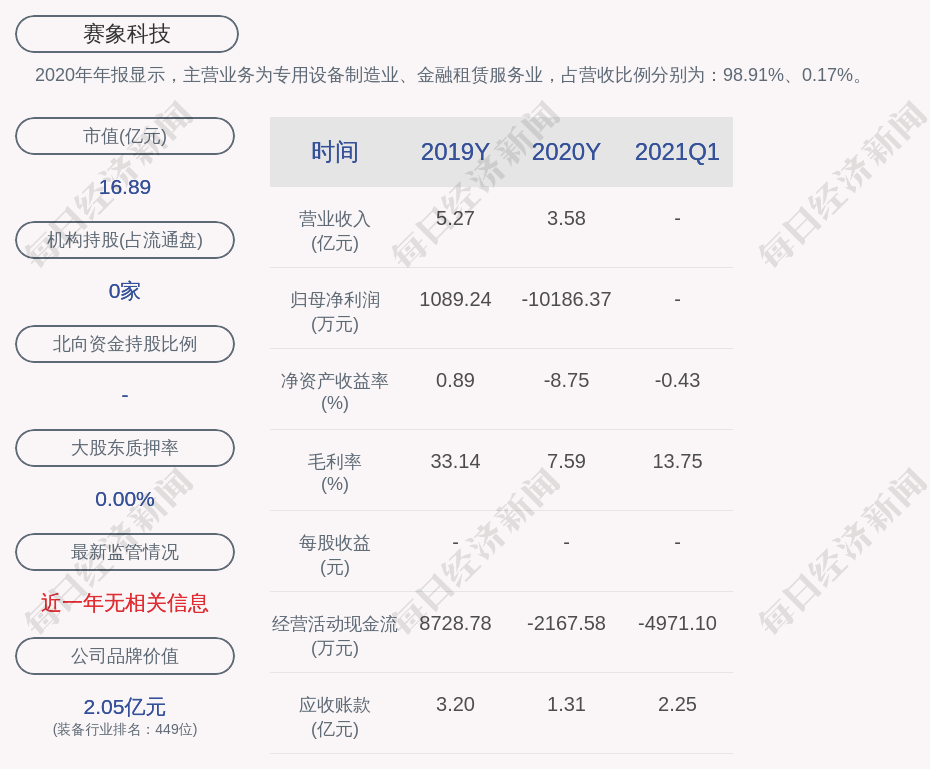This screenshot has width=930, height=769.
Task: Click receivables value 2.25
Action: tap(677, 704)
